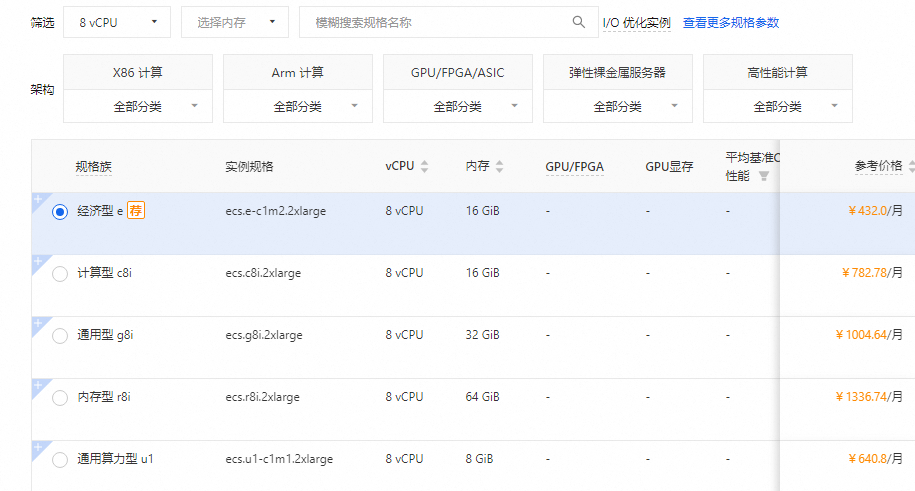Screen dimensions: 915x491
Task: Click ecs.c8i.2xlarge instance name
Action: click(263, 273)
